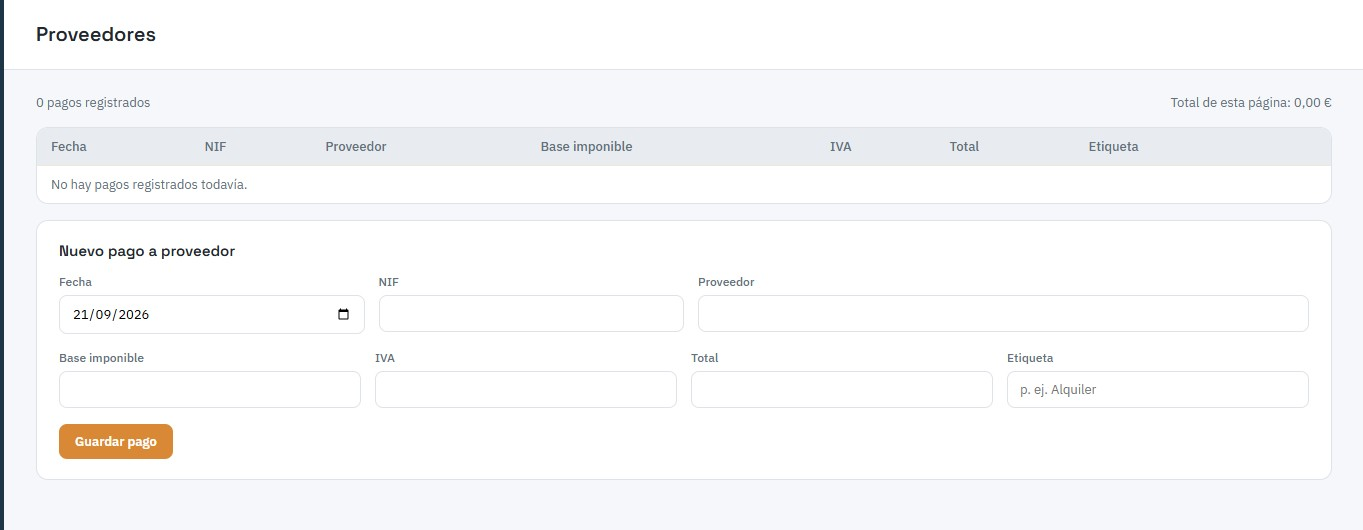The height and width of the screenshot is (530, 1363).
Task: Focus the Total input field
Action: point(842,389)
